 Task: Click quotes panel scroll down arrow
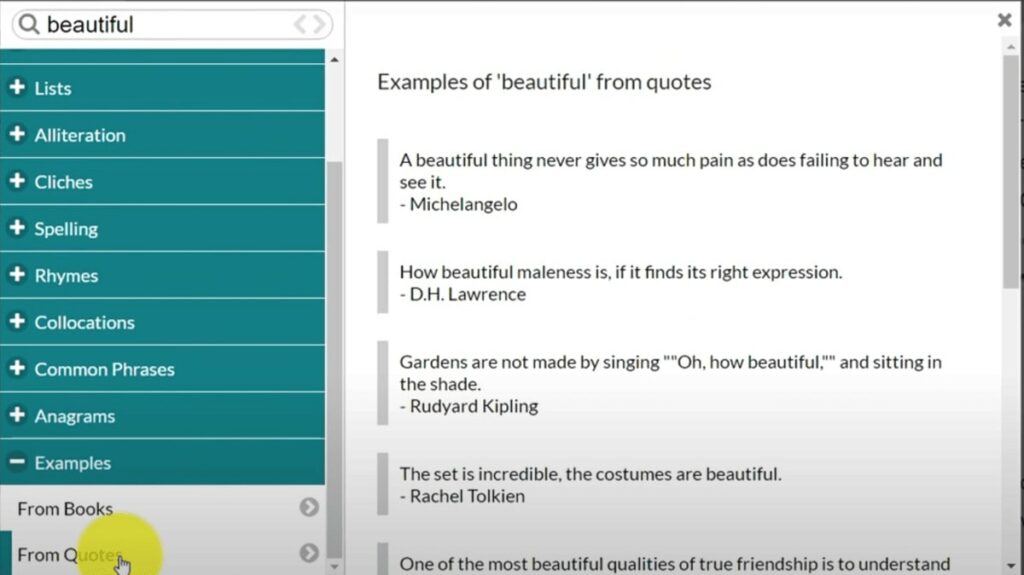tap(1011, 566)
